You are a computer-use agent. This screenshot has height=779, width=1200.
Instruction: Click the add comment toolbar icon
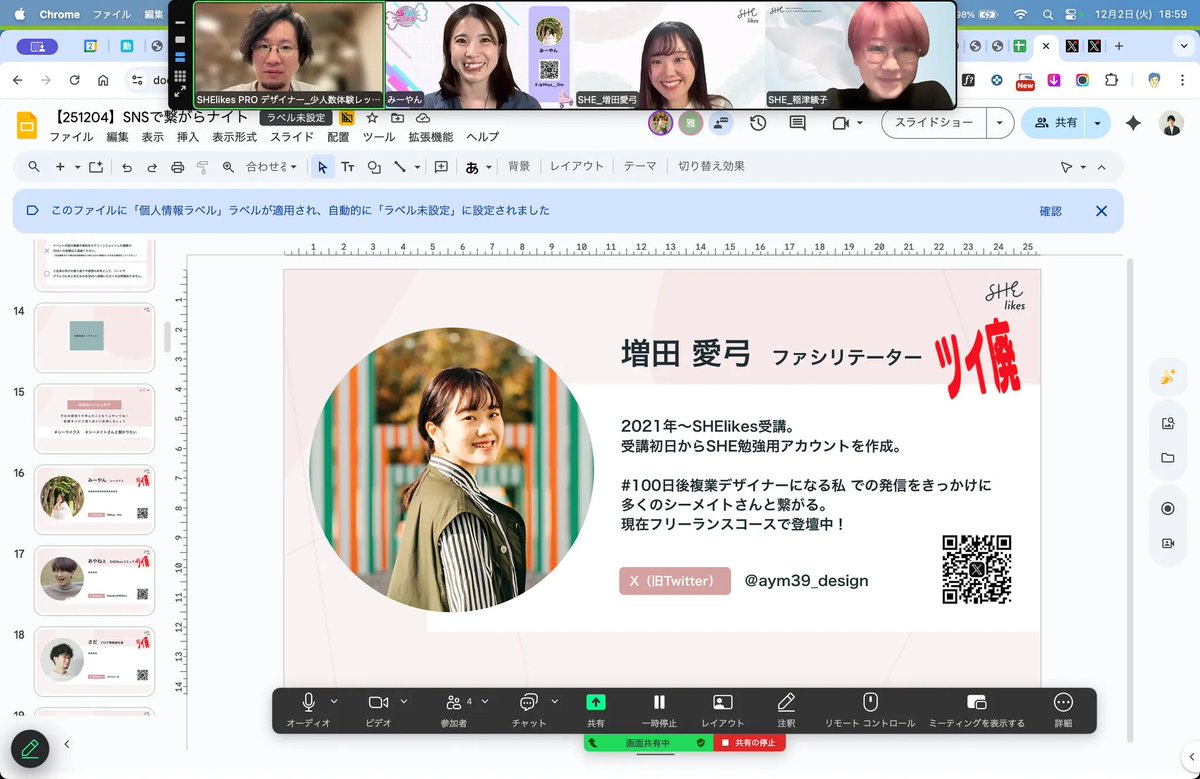point(441,167)
